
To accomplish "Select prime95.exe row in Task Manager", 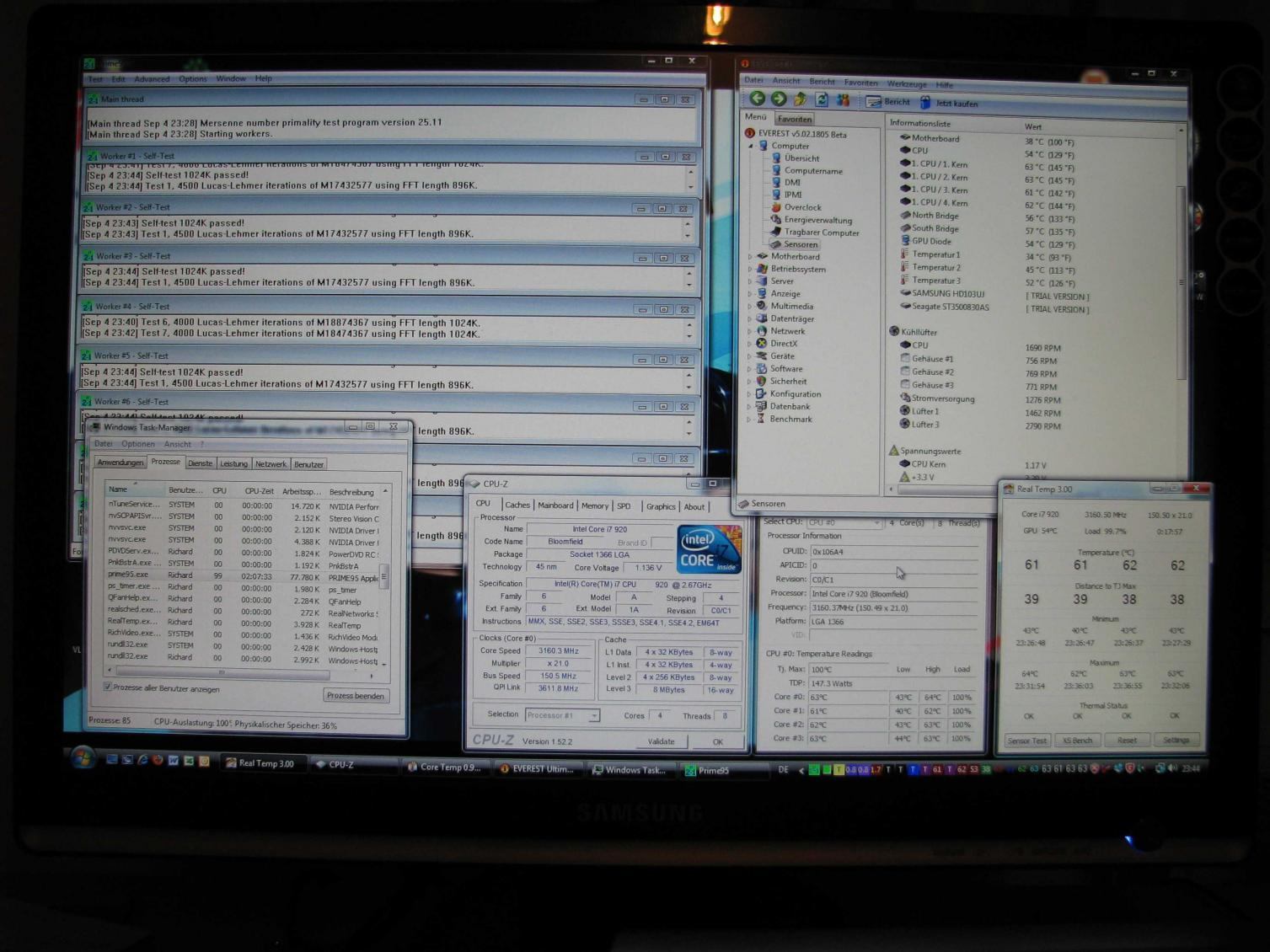I will (243, 575).
